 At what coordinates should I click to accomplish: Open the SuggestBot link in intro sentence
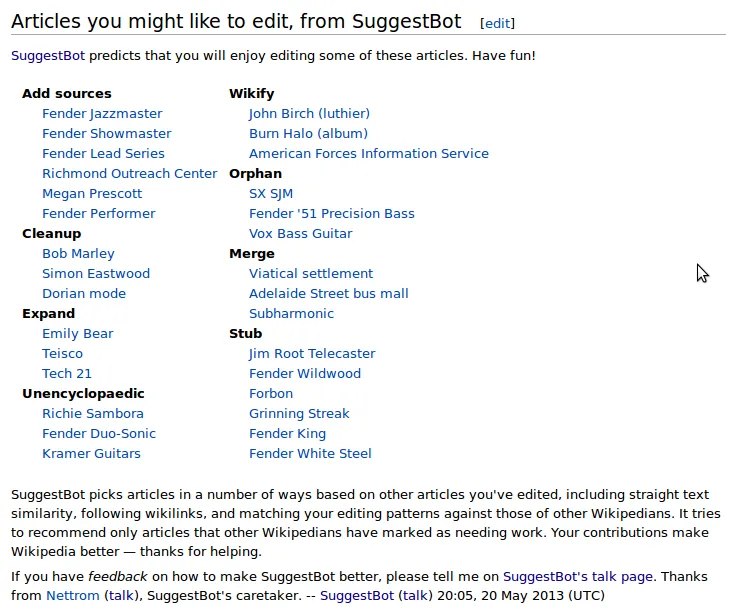48,56
